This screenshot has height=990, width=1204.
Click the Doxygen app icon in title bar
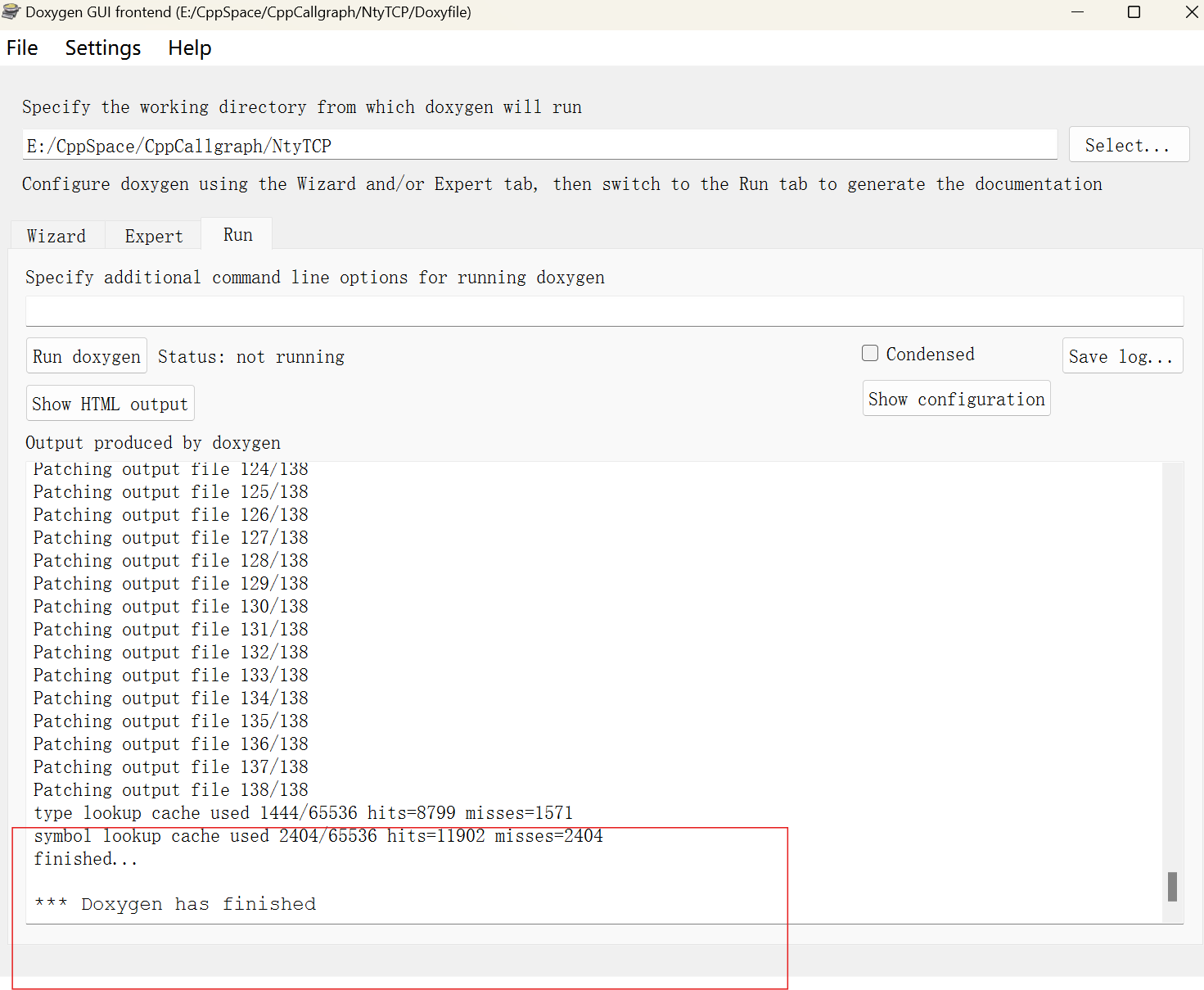[x=11, y=12]
